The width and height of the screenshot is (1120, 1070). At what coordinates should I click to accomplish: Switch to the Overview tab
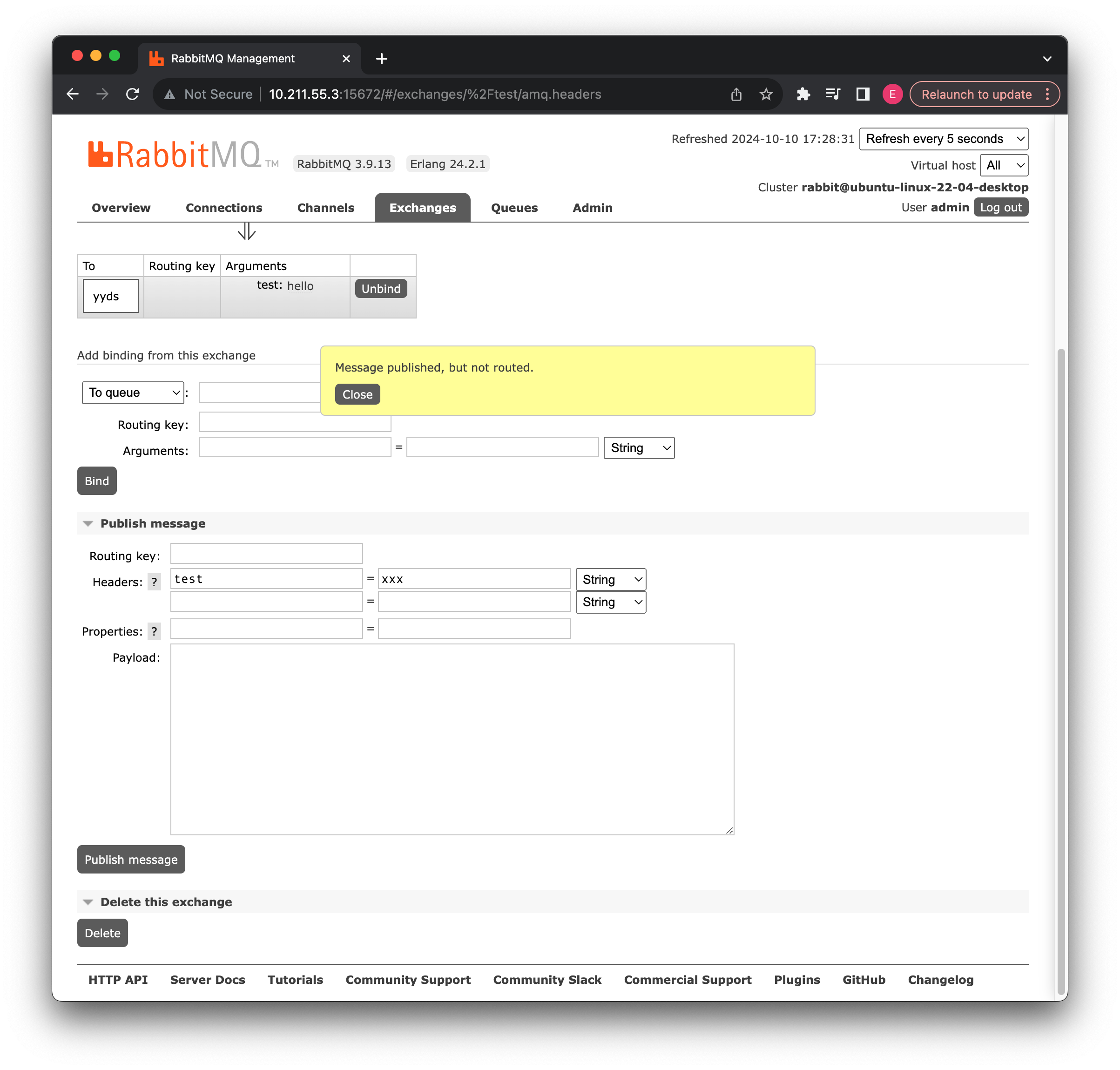coord(121,208)
